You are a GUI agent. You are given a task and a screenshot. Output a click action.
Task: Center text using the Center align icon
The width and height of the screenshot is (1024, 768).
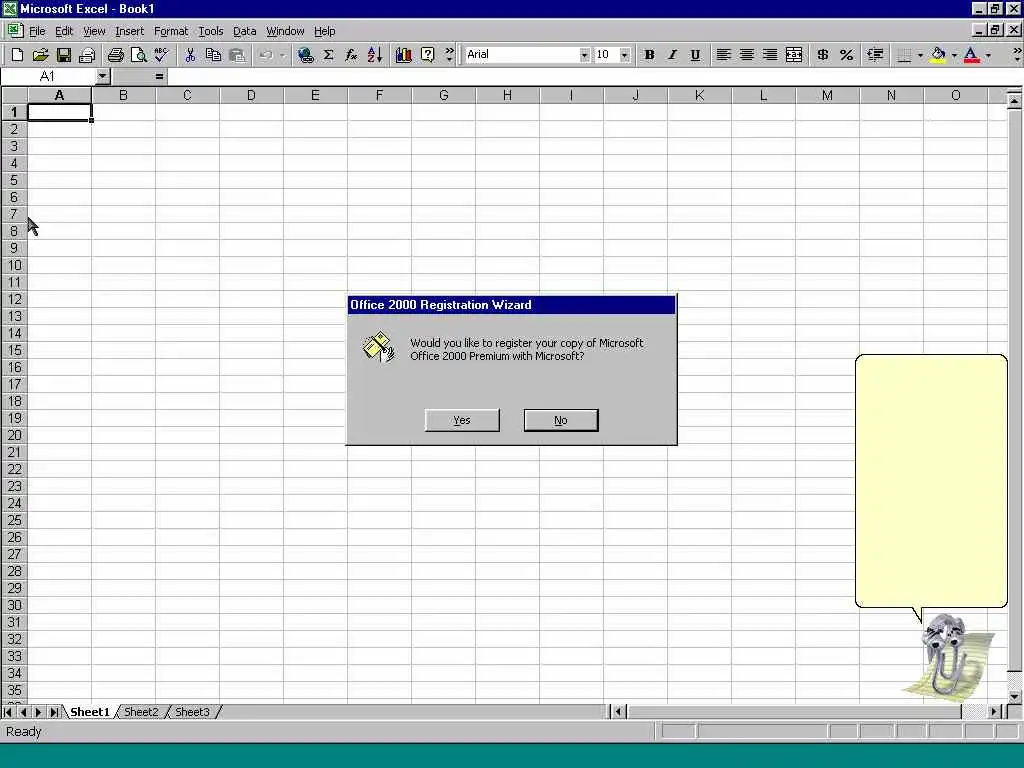pyautogui.click(x=746, y=55)
